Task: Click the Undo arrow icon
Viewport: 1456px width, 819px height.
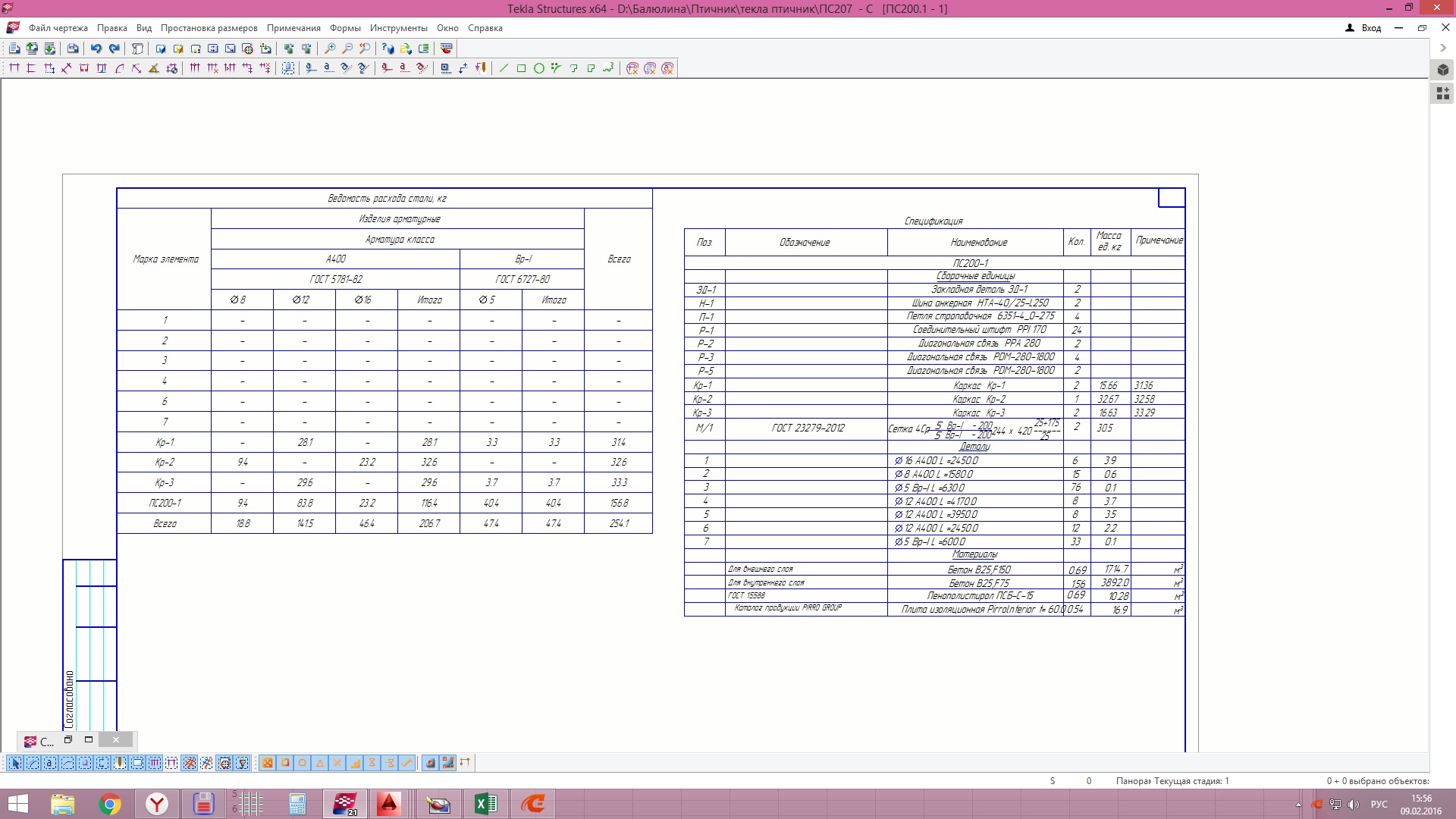Action: [x=96, y=49]
